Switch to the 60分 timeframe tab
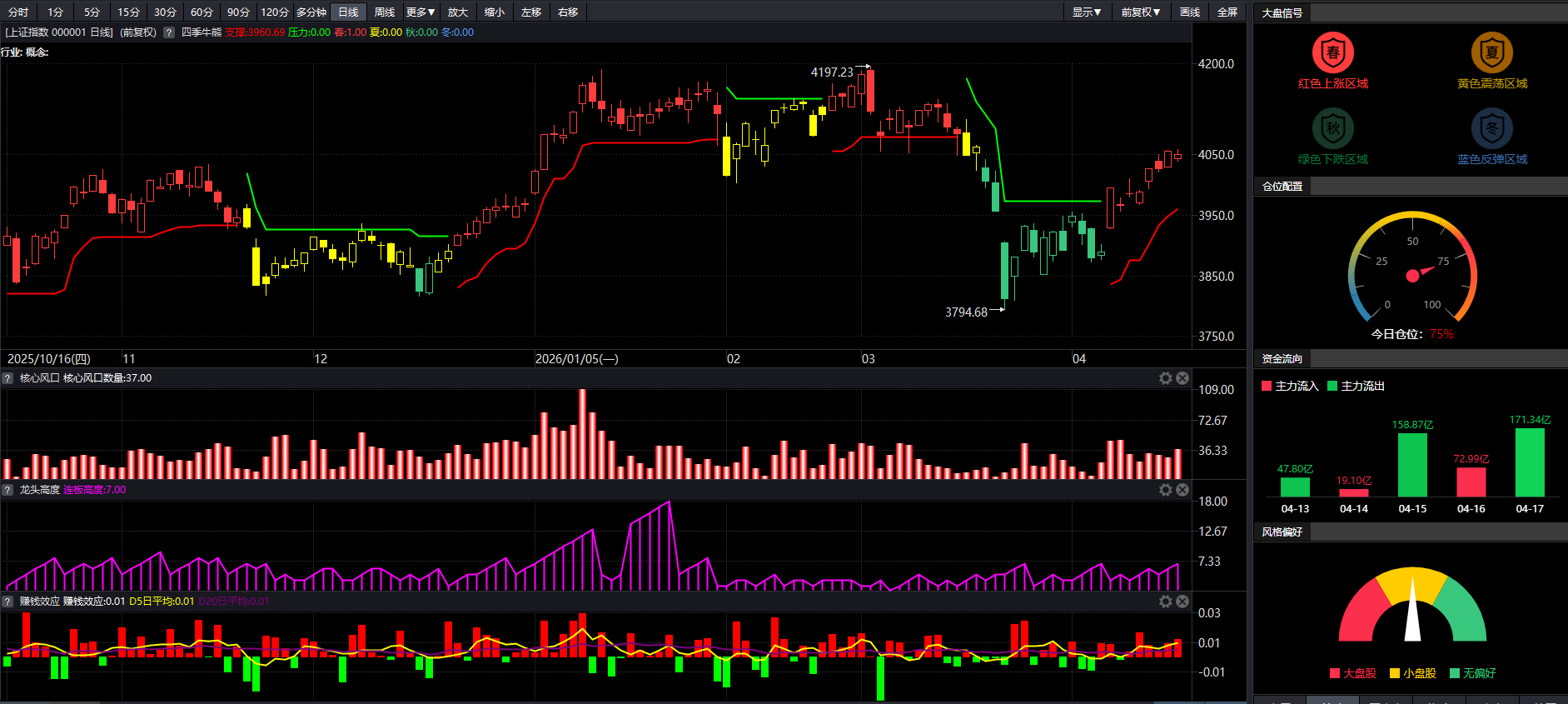The height and width of the screenshot is (704, 1568). [202, 12]
